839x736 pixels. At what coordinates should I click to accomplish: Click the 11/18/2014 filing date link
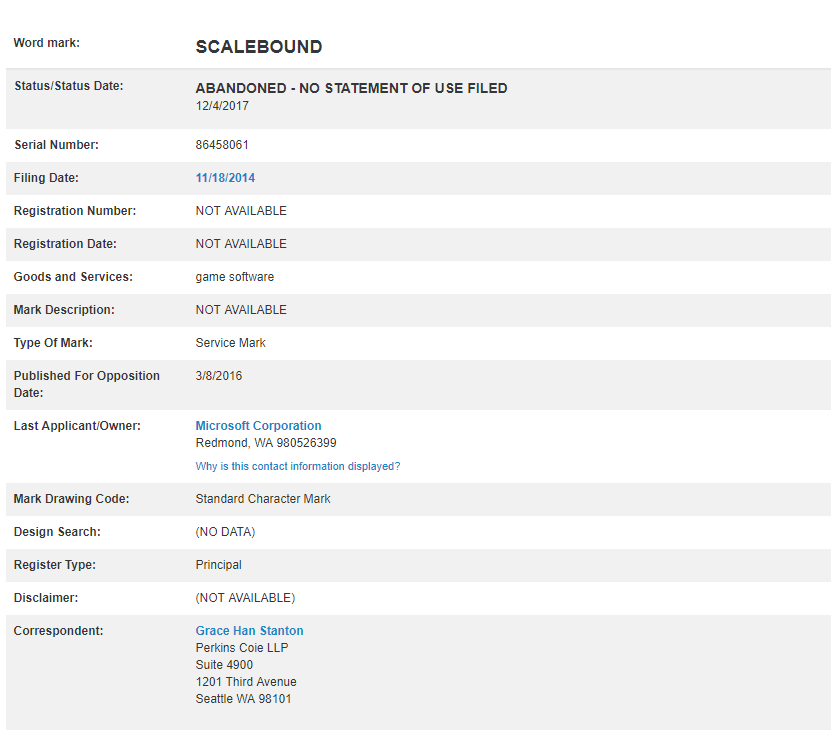point(225,178)
